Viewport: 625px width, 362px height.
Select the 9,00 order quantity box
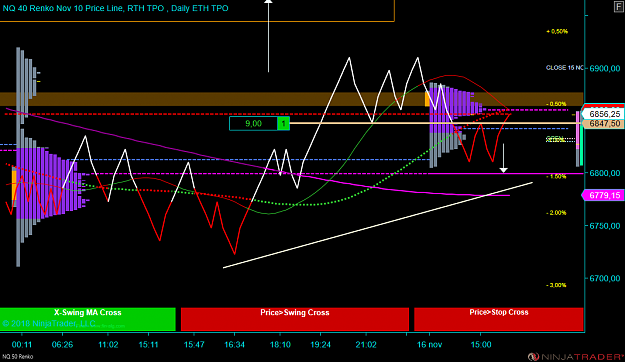254,124
